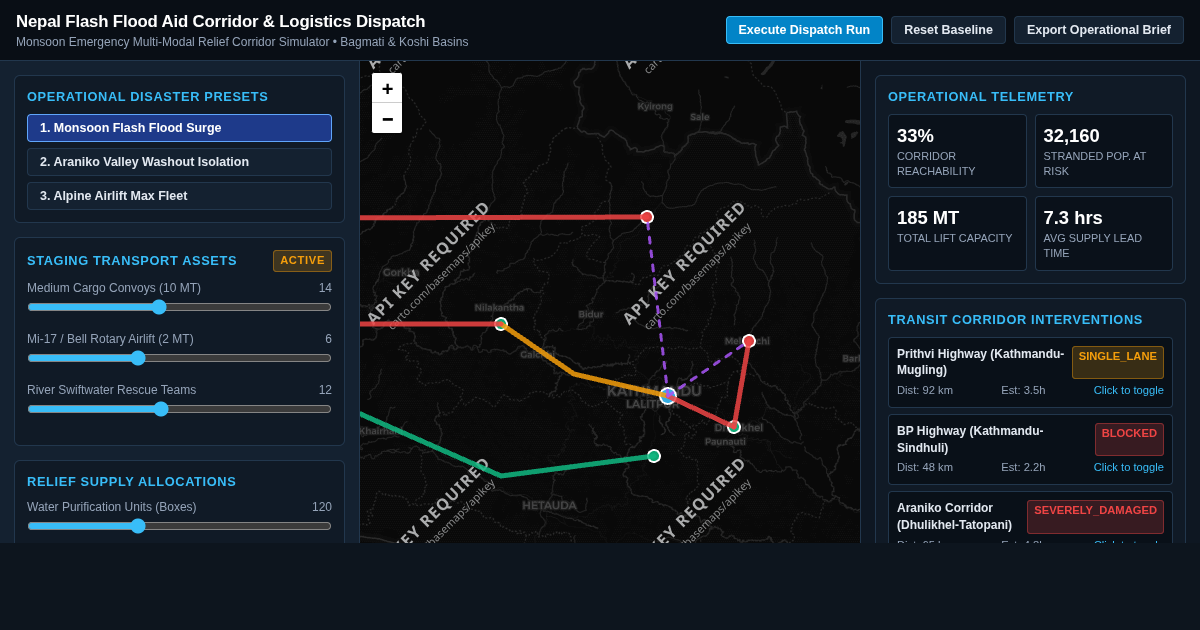Screen dimensions: 1200x630
Task: Click the Dhulikhel map node
Action: click(734, 427)
